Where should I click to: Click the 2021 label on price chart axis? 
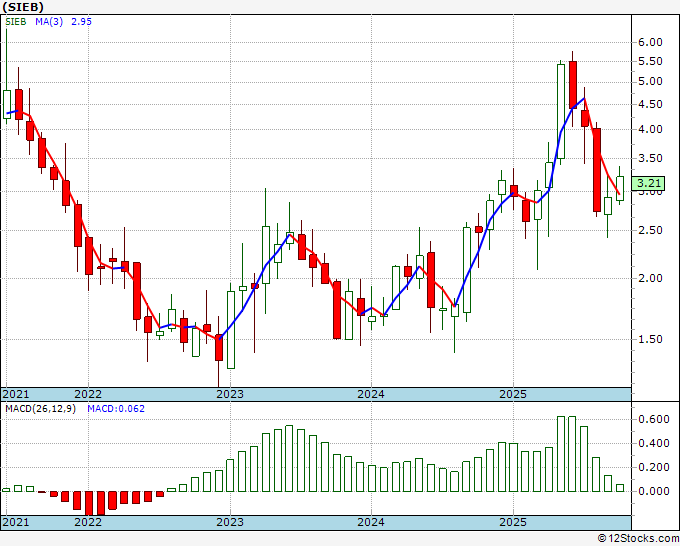click(x=16, y=394)
